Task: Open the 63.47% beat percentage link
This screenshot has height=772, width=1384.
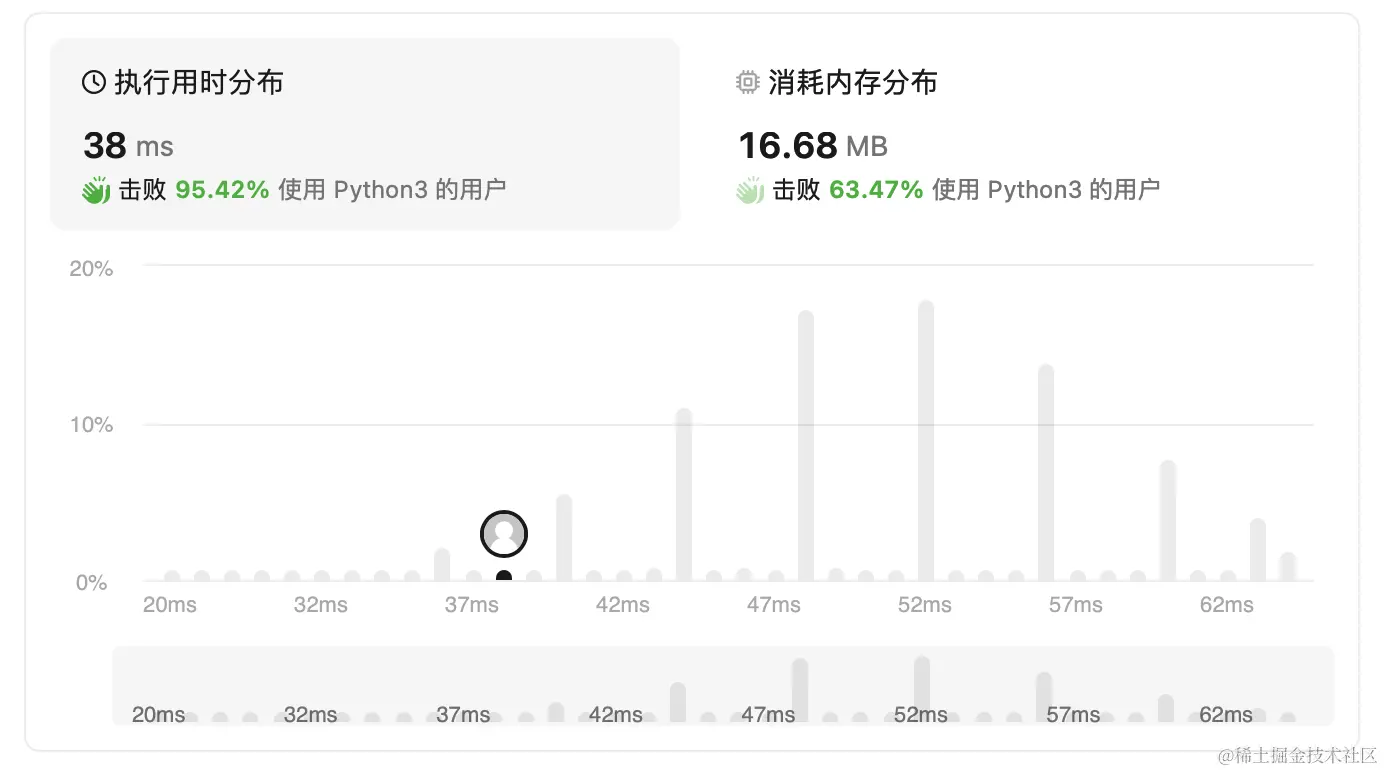Action: tap(876, 190)
